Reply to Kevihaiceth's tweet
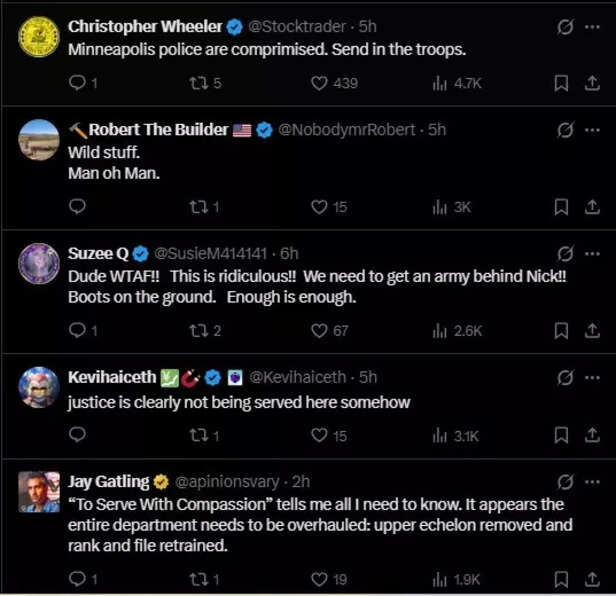The image size is (616, 596). [x=77, y=435]
